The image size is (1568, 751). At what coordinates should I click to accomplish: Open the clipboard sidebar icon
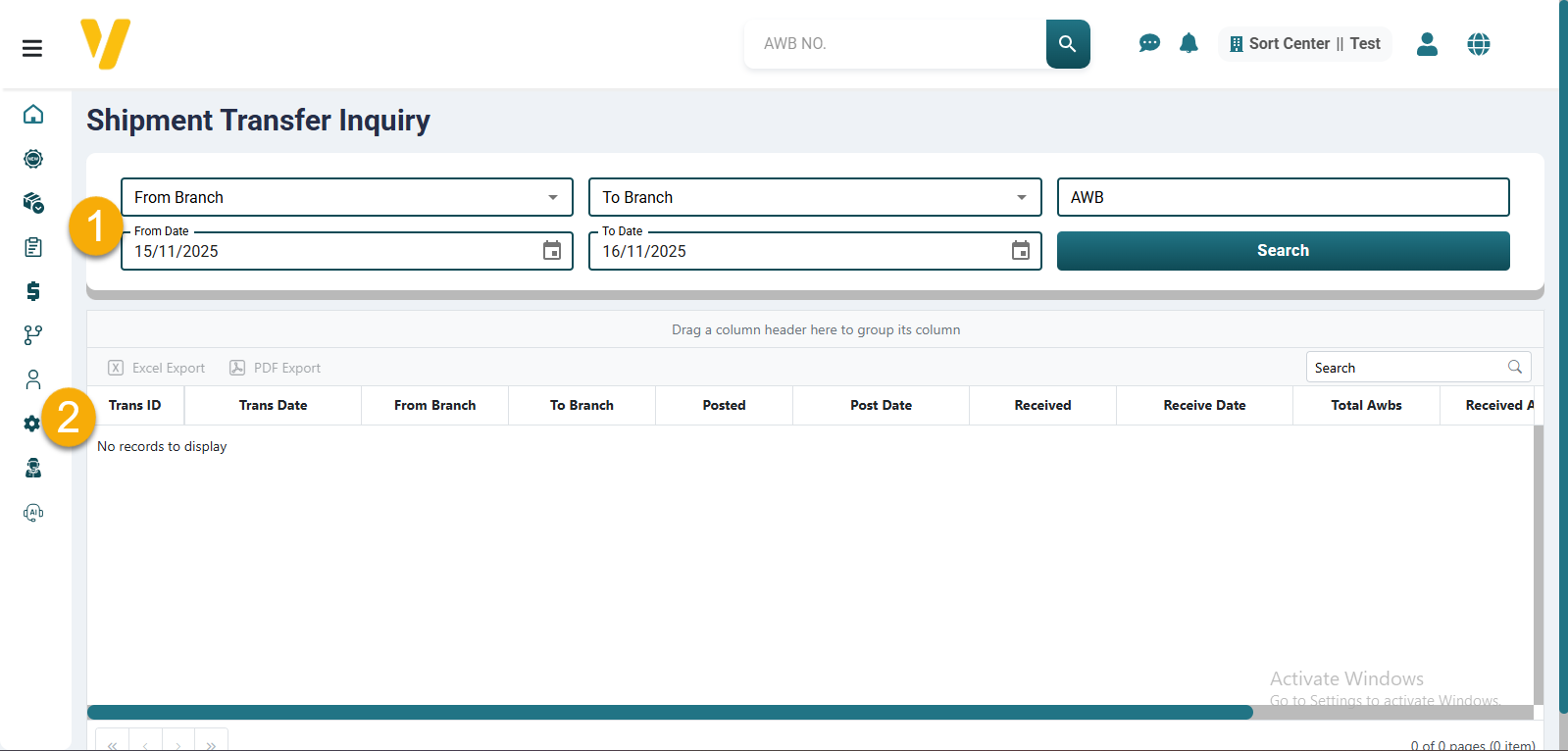[33, 247]
